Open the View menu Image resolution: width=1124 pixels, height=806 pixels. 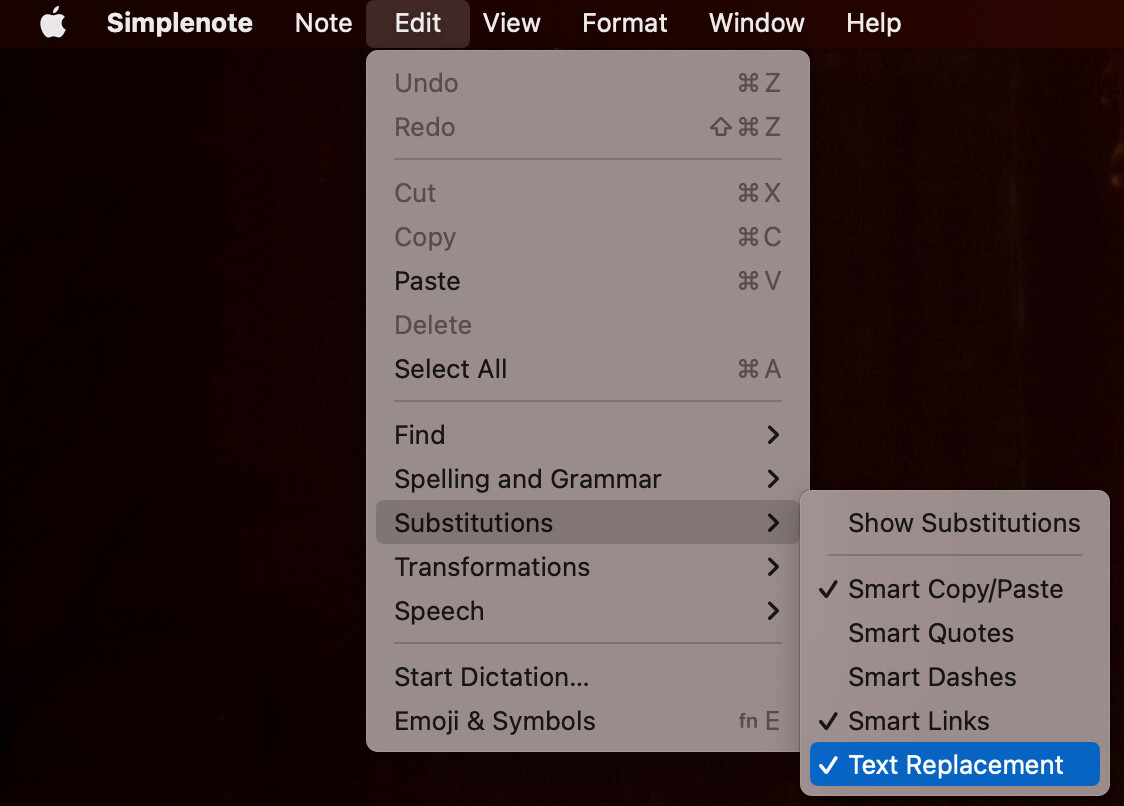tap(511, 23)
